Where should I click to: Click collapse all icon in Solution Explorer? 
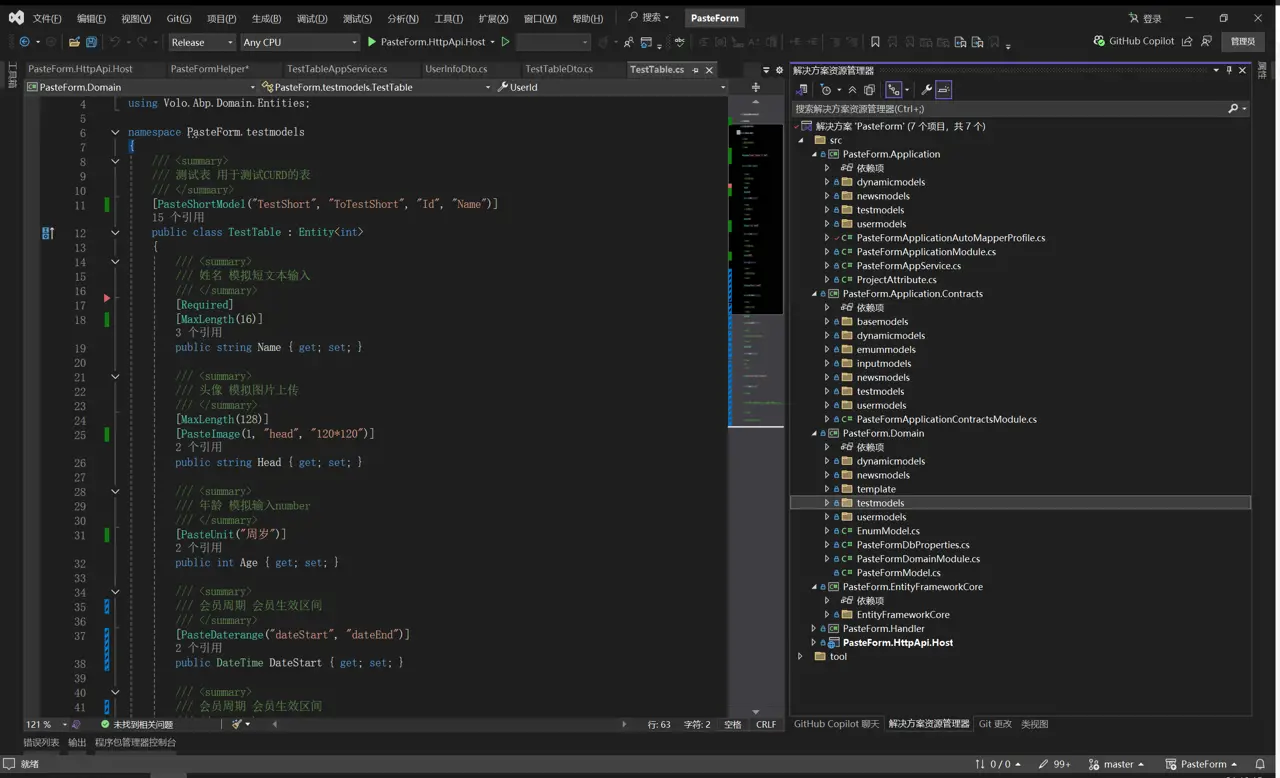[x=852, y=90]
